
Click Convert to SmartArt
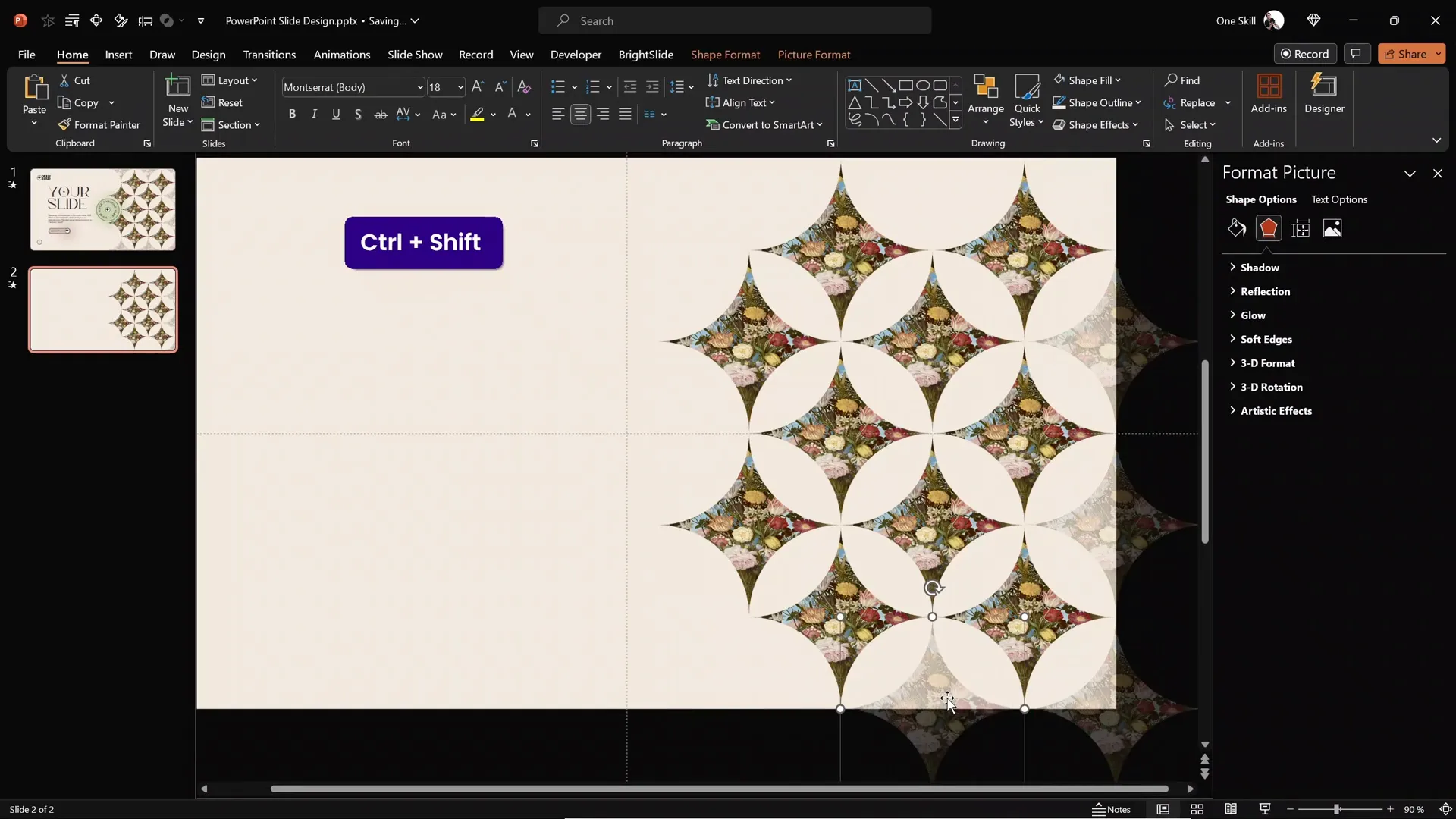[x=764, y=125]
